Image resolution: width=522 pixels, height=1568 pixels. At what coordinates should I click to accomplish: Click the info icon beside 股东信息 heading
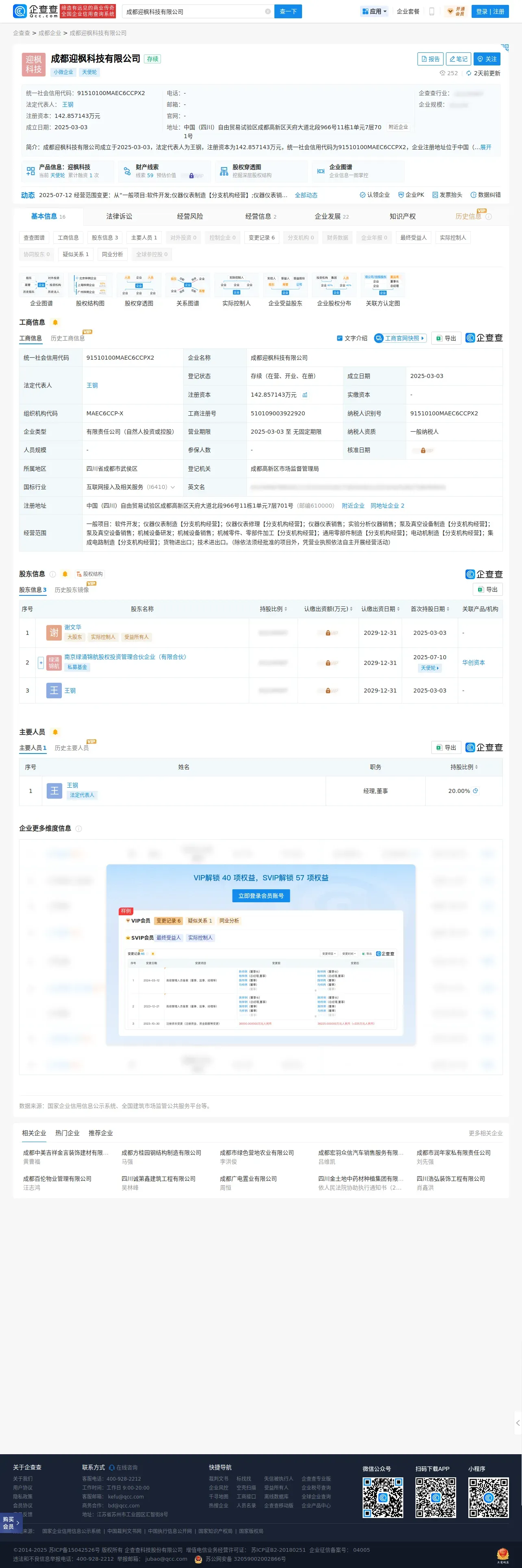coord(53,574)
